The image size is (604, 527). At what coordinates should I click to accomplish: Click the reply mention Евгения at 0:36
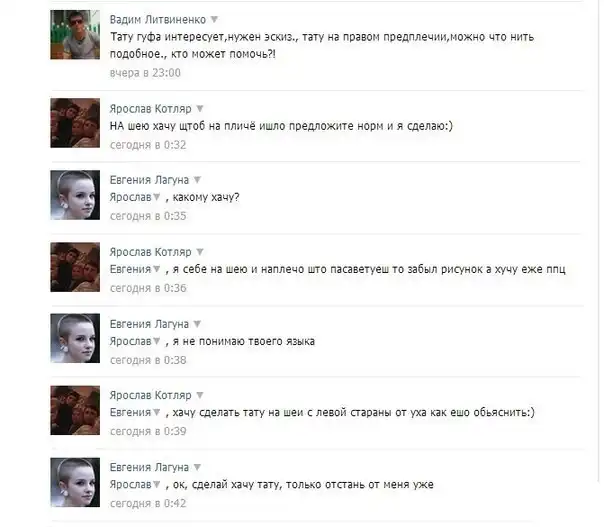[x=131, y=269]
